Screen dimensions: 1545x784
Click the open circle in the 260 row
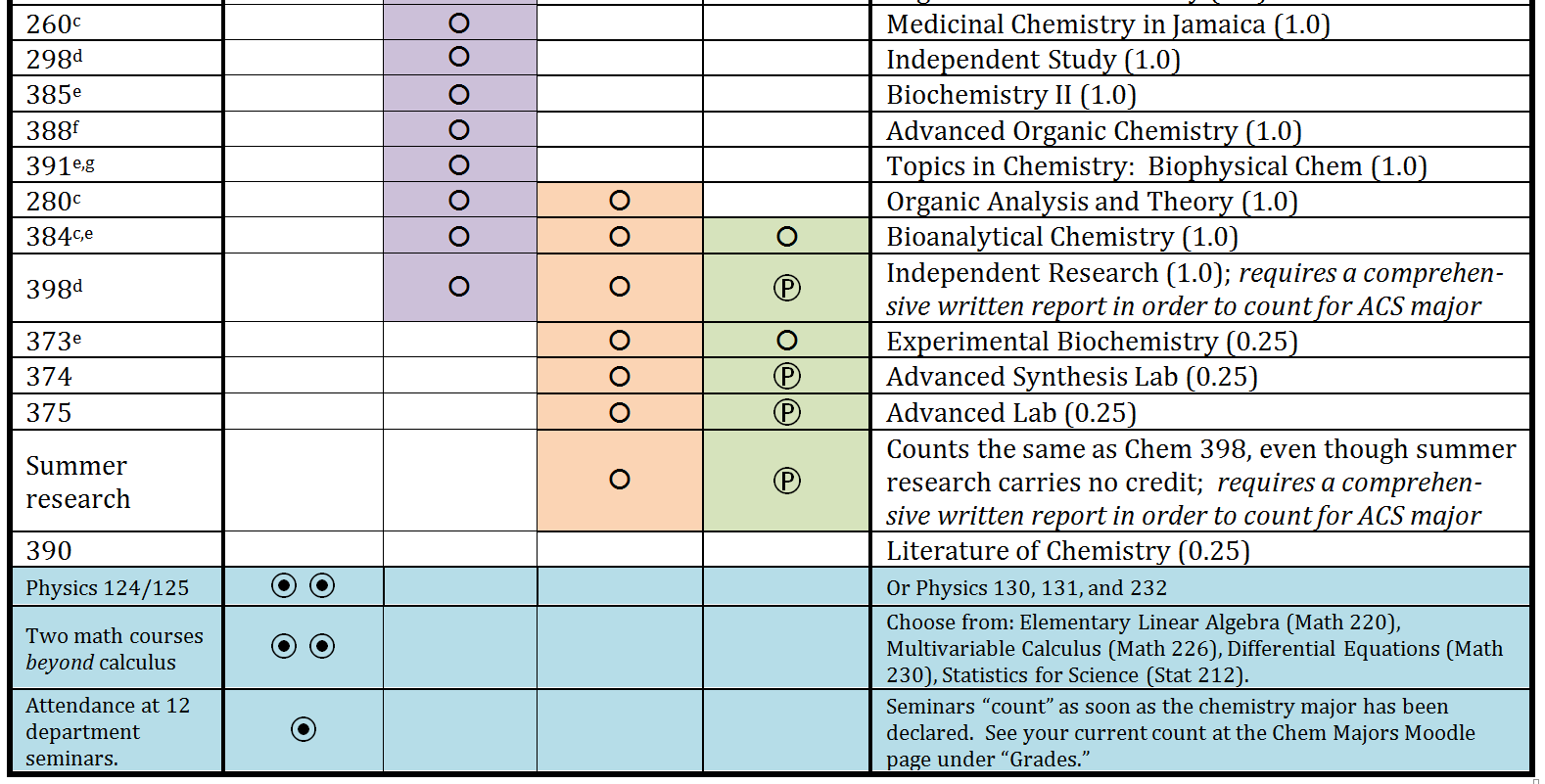pyautogui.click(x=459, y=23)
